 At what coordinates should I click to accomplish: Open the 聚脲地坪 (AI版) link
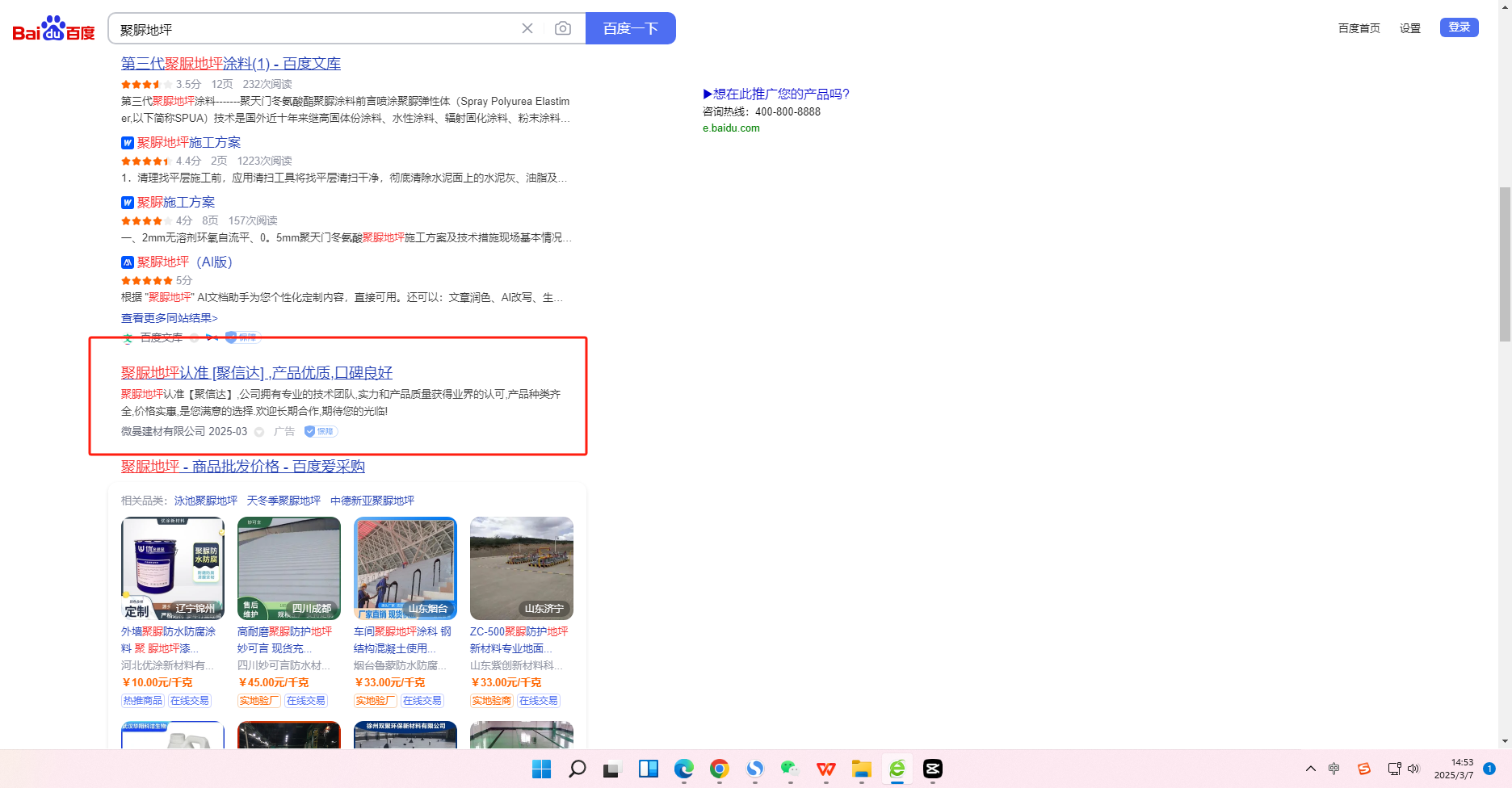(185, 262)
